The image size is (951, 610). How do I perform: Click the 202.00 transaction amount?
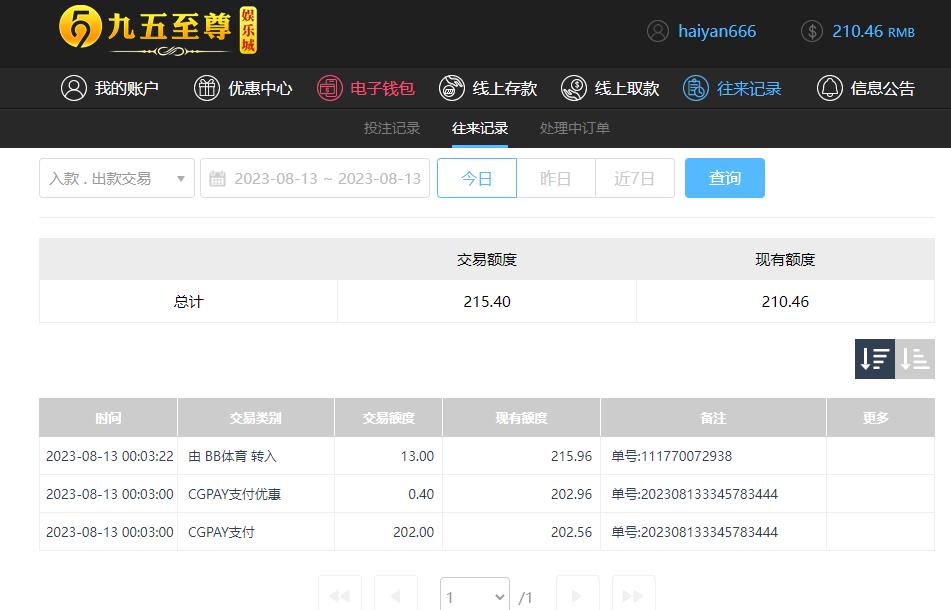pyautogui.click(x=414, y=532)
